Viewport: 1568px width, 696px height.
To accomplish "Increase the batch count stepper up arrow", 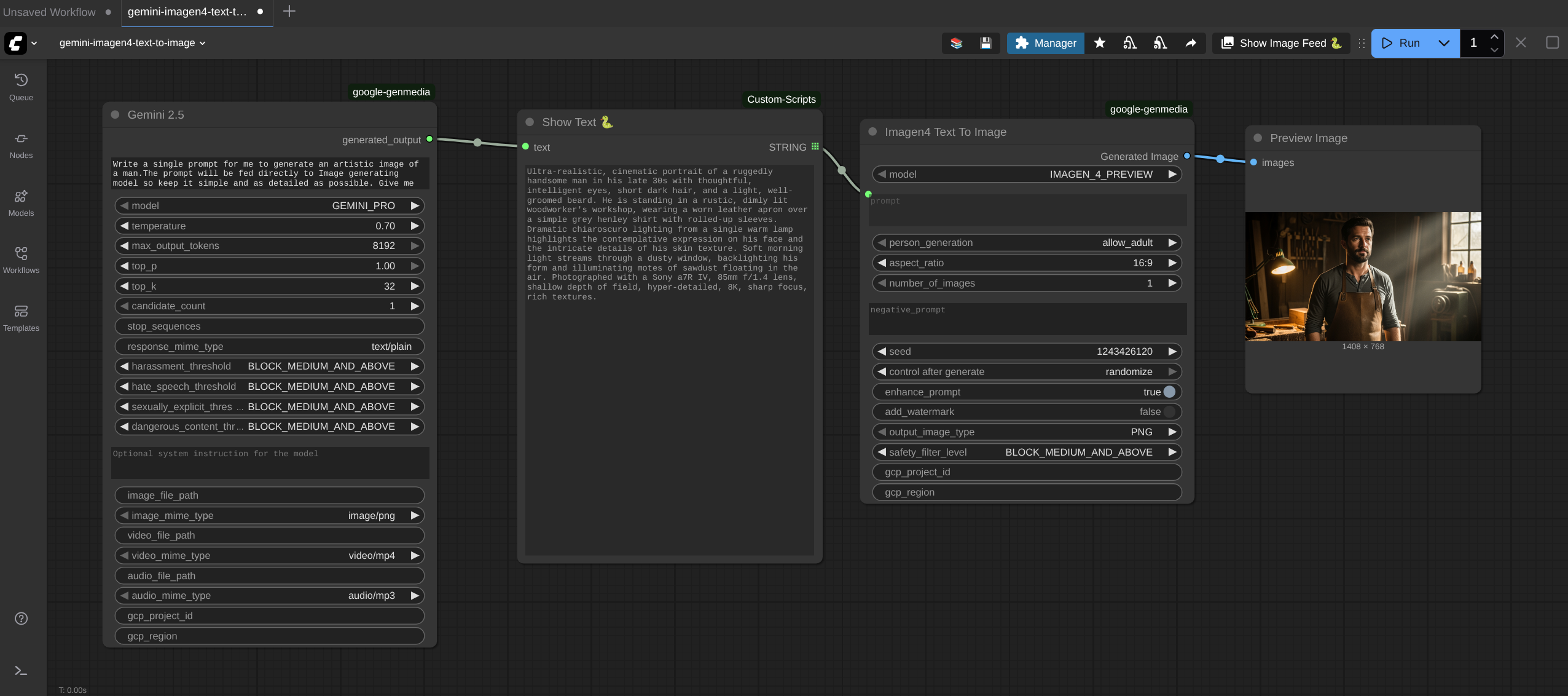I will coord(1494,37).
